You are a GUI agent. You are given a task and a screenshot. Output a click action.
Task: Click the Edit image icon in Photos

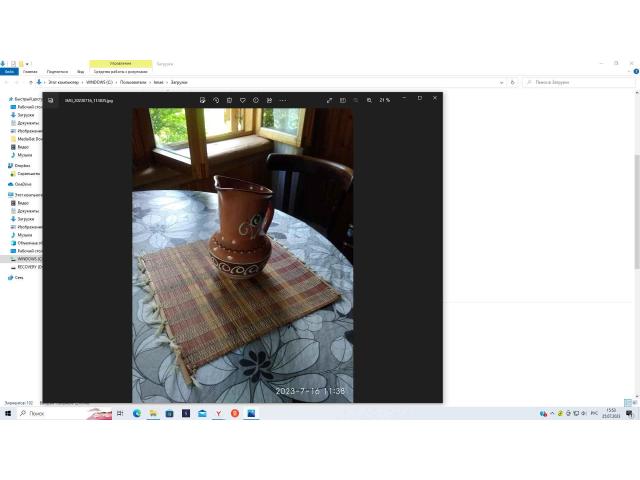point(202,100)
